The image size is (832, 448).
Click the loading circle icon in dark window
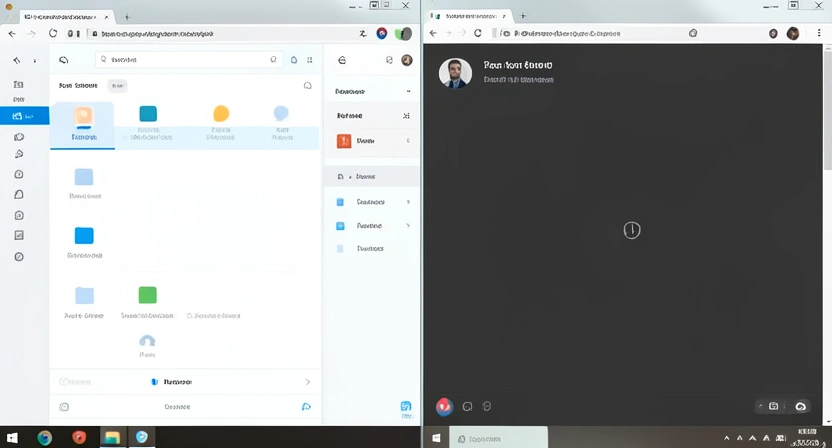pos(631,230)
